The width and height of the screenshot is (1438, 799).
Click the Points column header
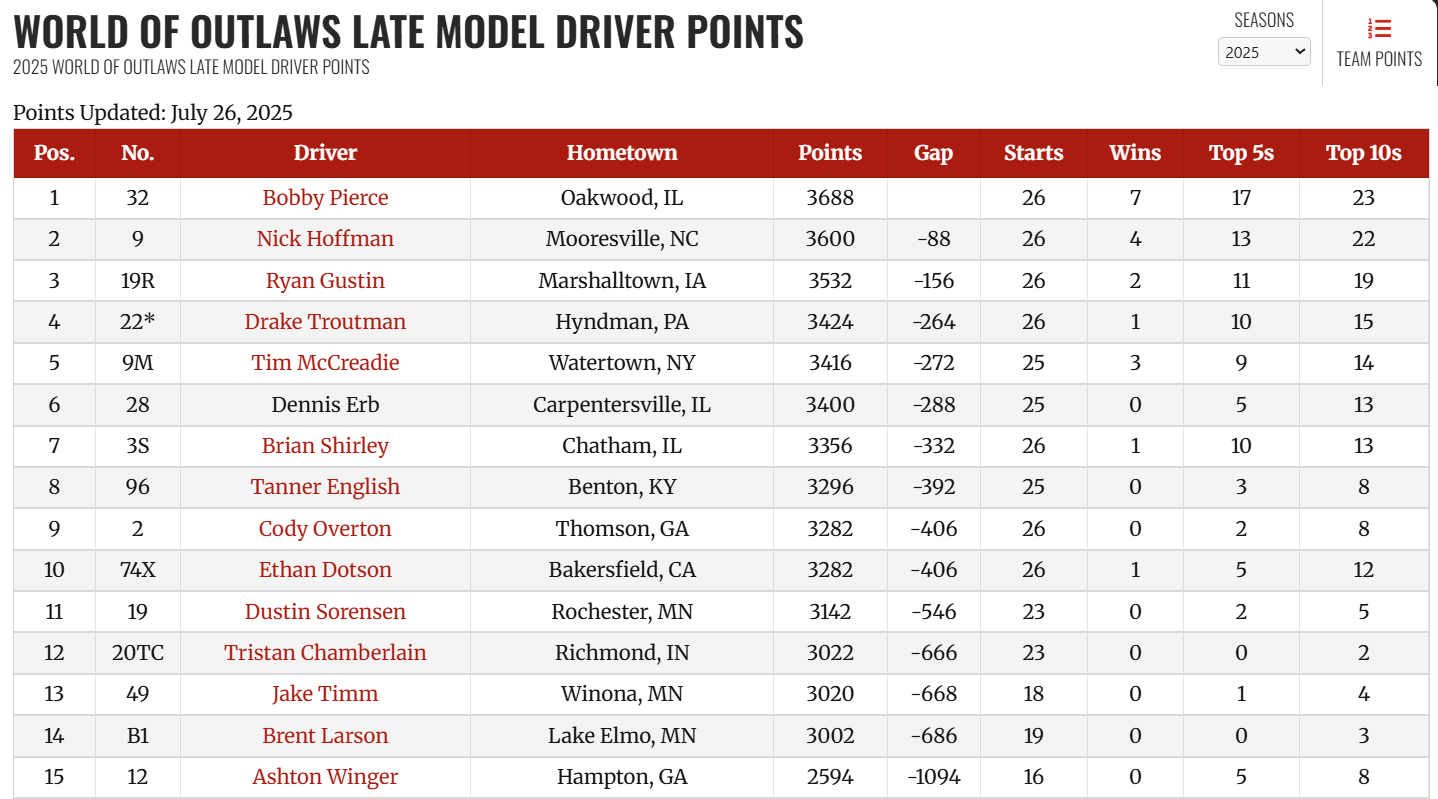click(x=830, y=153)
